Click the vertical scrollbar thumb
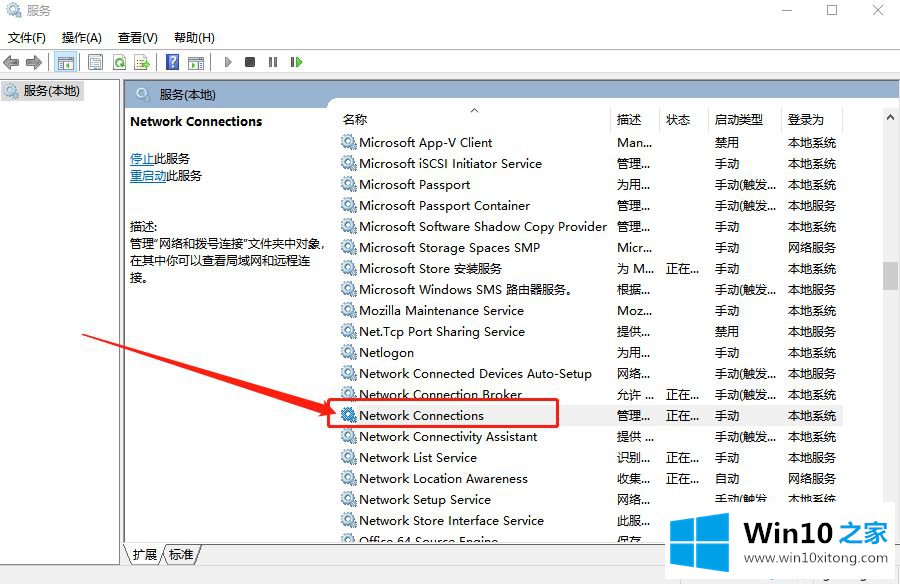The image size is (900, 584). coord(890,276)
